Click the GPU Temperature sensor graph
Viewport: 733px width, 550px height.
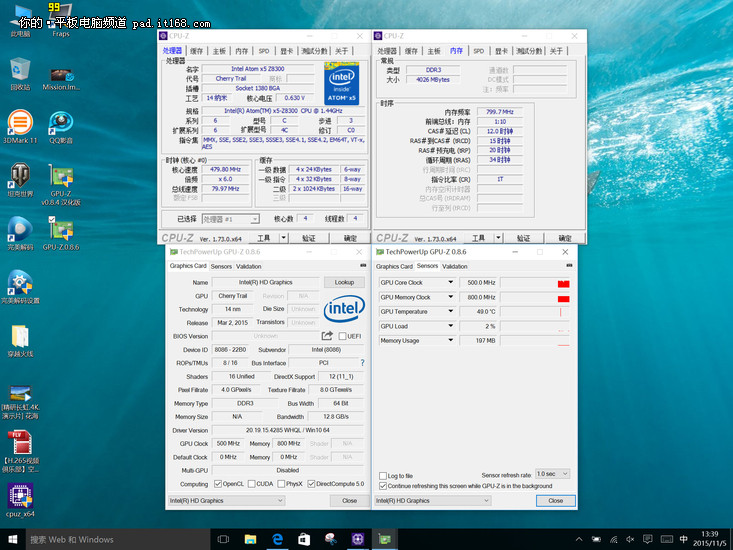(535, 311)
